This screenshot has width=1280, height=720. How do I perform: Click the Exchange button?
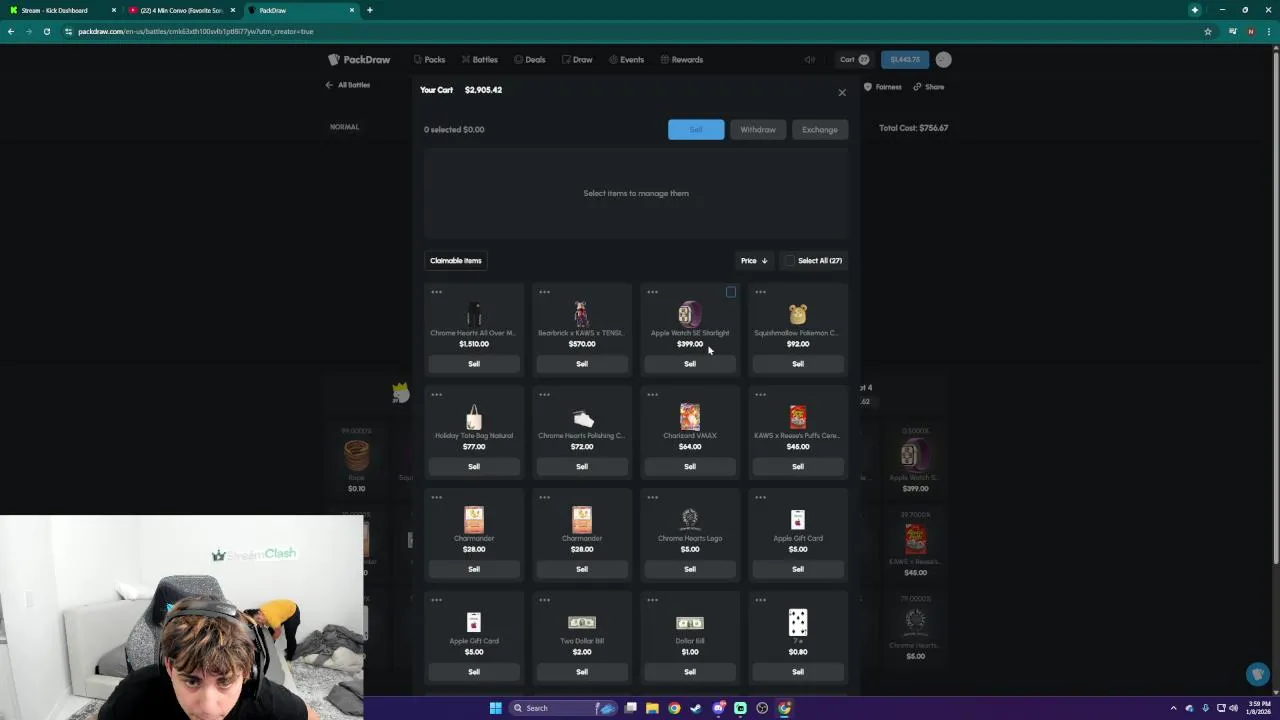point(820,129)
